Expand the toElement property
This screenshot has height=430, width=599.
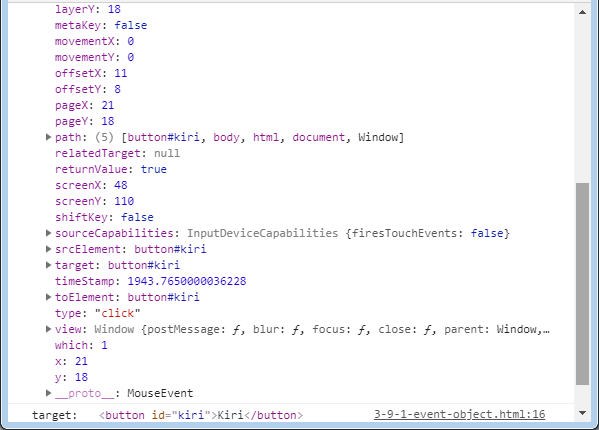point(48,297)
